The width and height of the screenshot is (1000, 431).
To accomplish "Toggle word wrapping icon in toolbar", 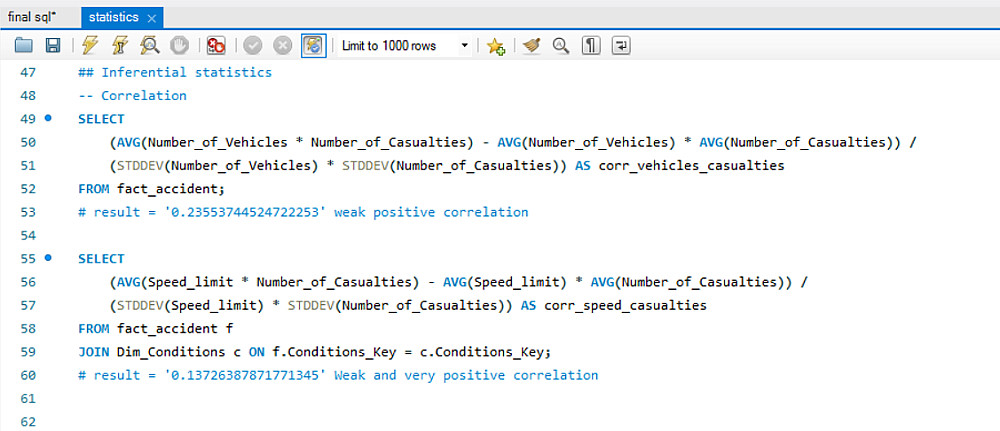I will point(621,46).
